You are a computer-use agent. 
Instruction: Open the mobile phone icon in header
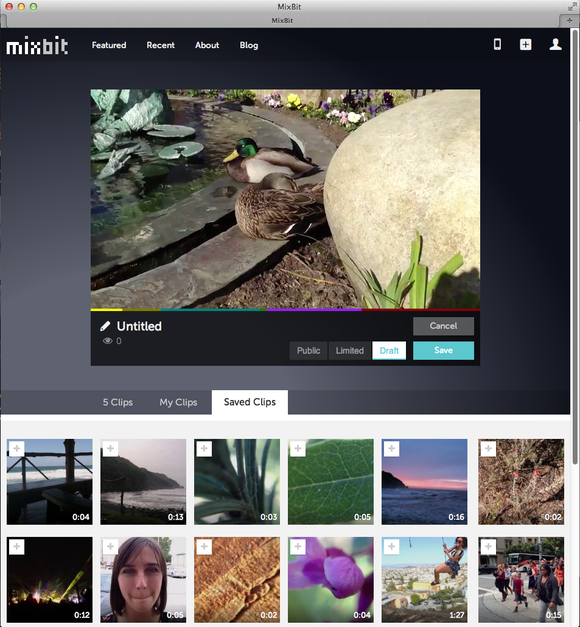point(497,44)
